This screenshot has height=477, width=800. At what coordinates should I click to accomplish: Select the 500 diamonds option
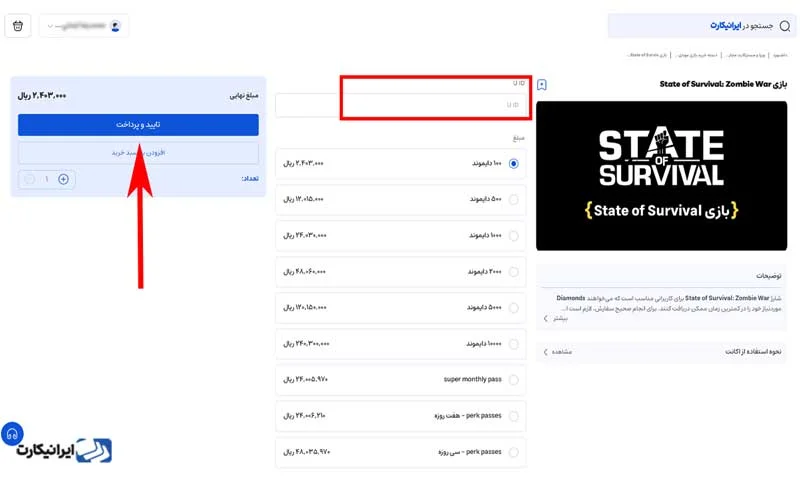[x=401, y=199]
